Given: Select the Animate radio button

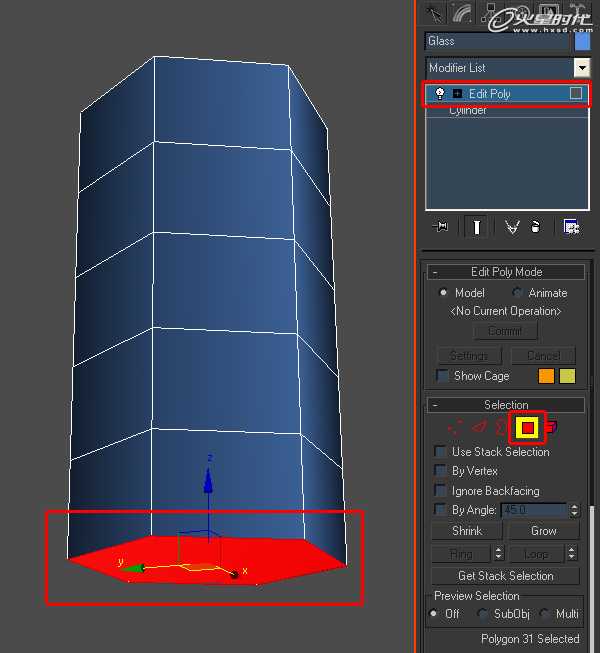Looking at the screenshot, I should point(517,293).
